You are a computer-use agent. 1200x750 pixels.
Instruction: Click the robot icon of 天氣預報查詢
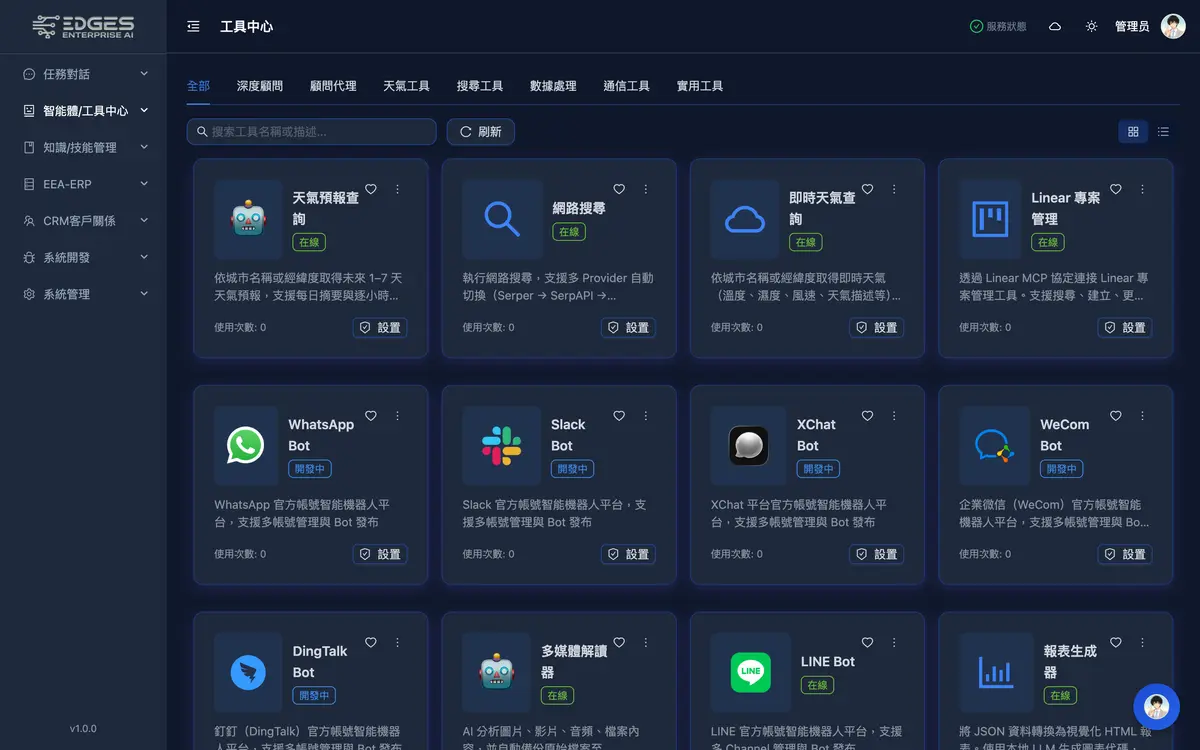coord(248,219)
